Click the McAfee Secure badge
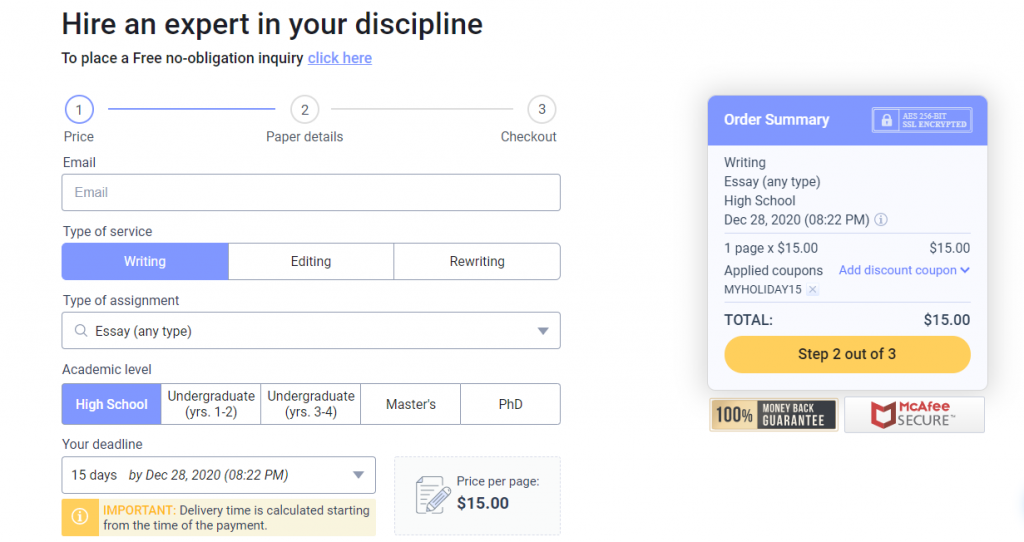 click(914, 415)
